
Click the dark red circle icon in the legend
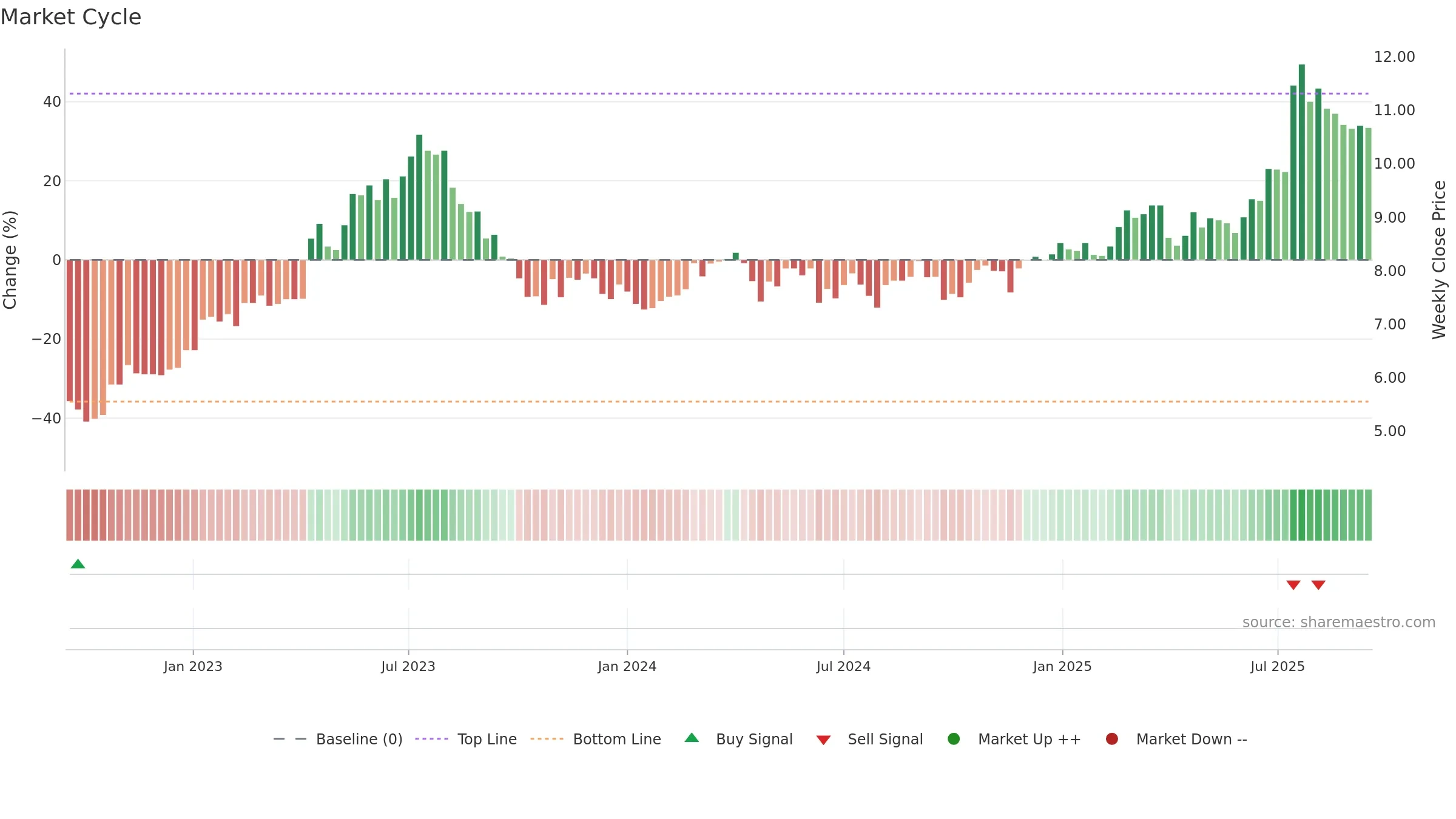1112,739
